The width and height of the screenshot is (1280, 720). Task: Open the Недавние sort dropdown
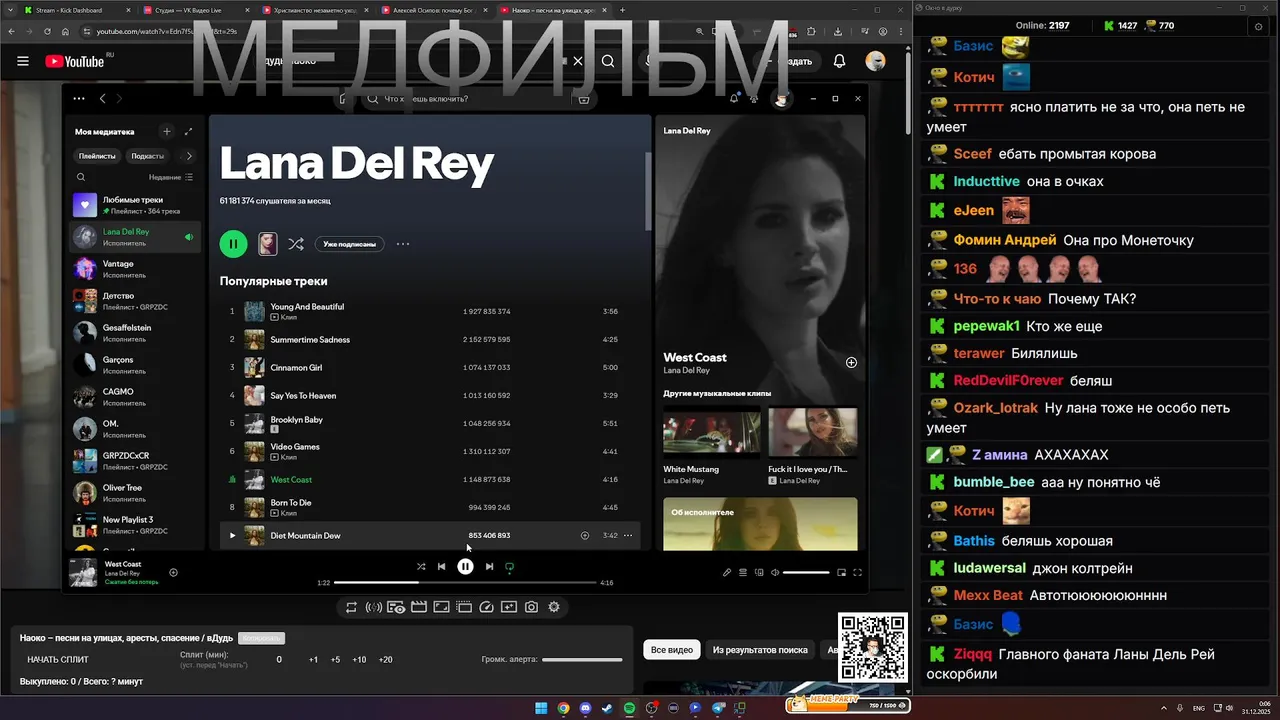pyautogui.click(x=171, y=177)
